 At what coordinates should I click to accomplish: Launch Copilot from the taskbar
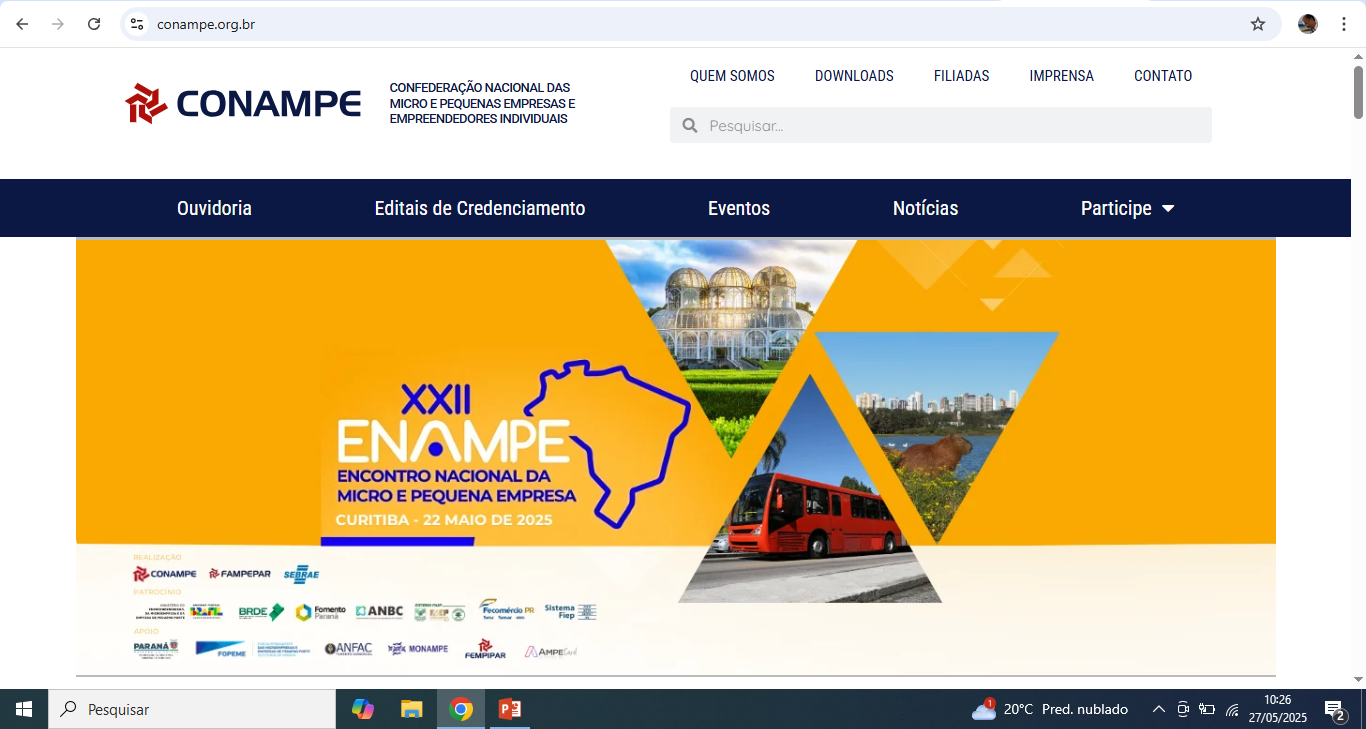pyautogui.click(x=363, y=709)
